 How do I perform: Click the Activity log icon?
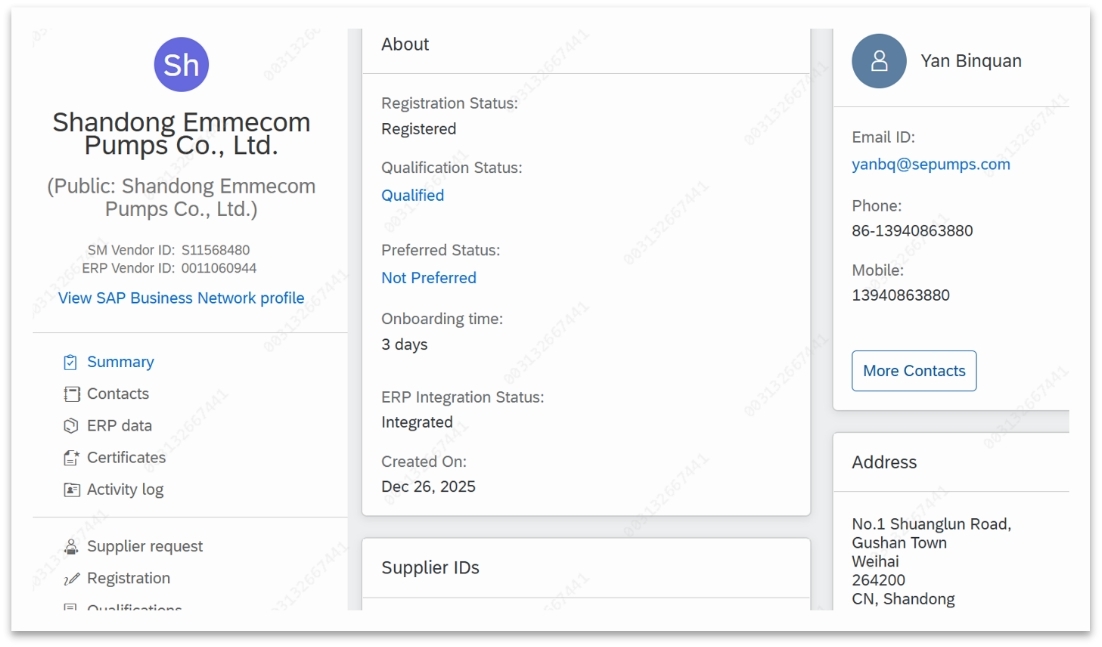(71, 490)
